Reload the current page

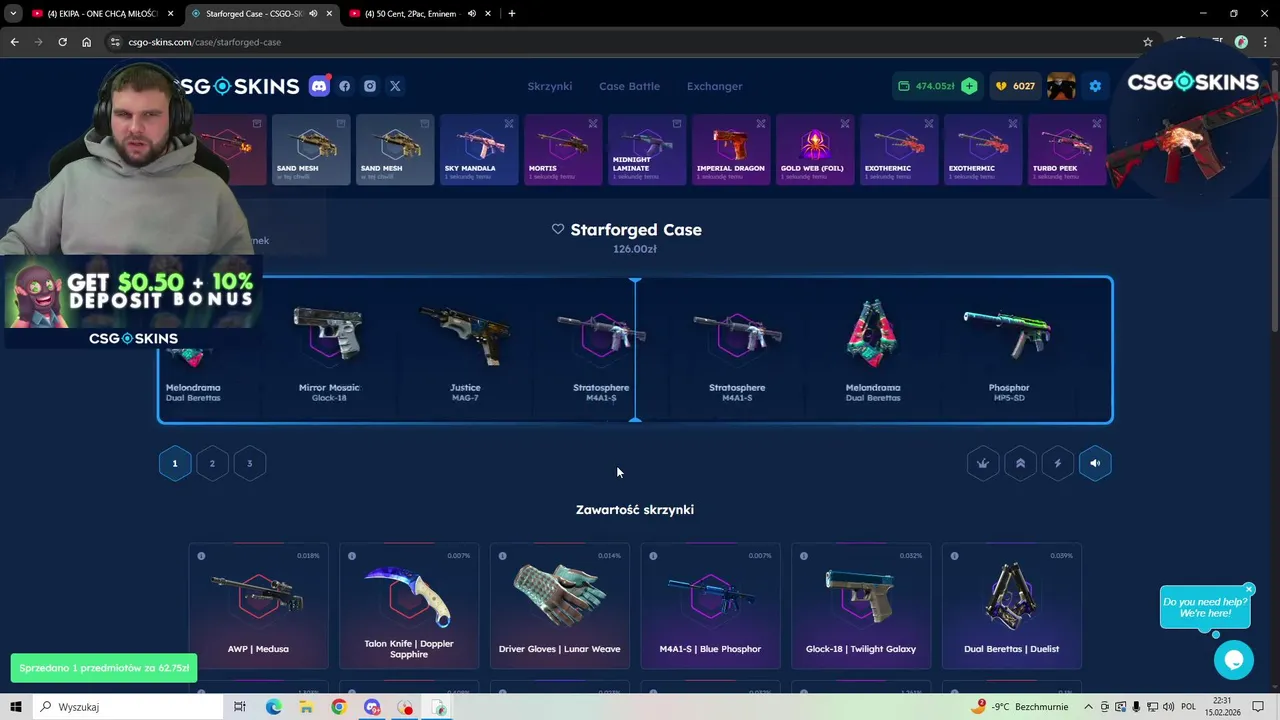tap(62, 42)
